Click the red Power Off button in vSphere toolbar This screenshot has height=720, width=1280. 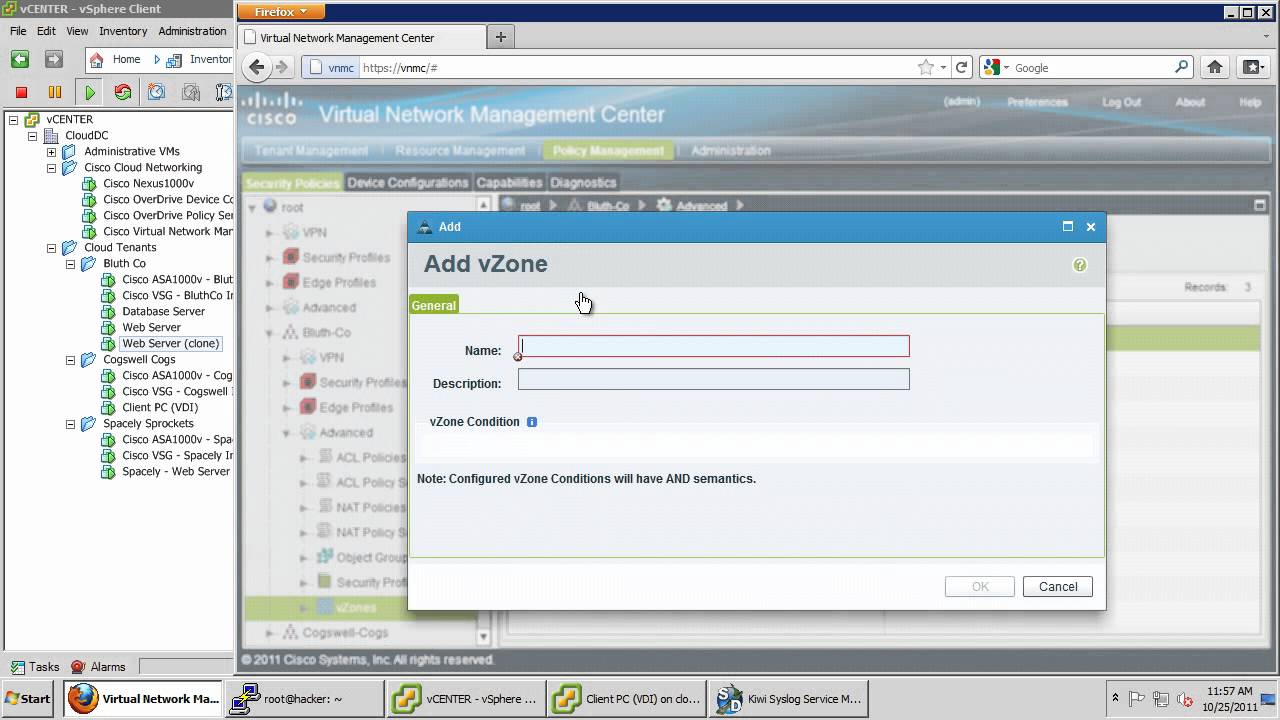tap(21, 92)
